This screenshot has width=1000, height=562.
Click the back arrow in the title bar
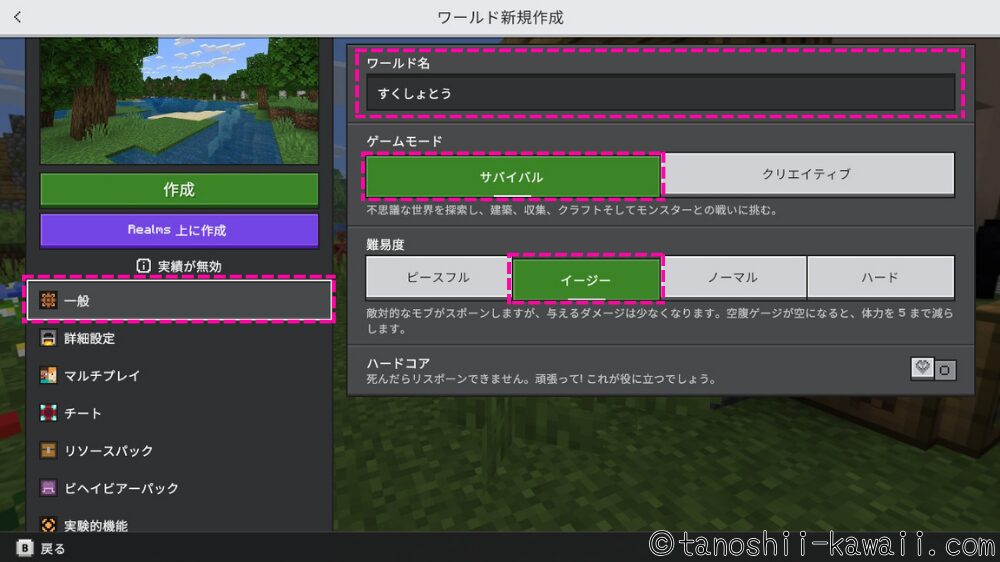[17, 17]
